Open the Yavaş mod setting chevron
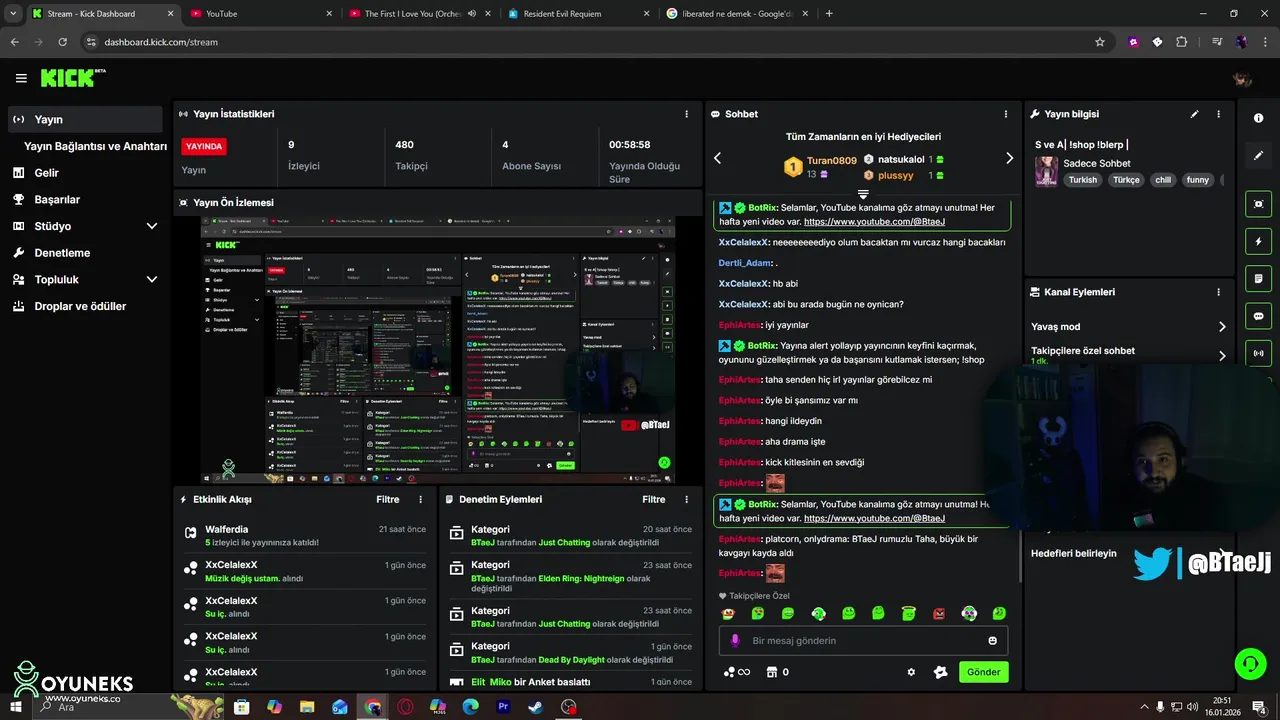The width and height of the screenshot is (1280, 720). click(x=1222, y=327)
